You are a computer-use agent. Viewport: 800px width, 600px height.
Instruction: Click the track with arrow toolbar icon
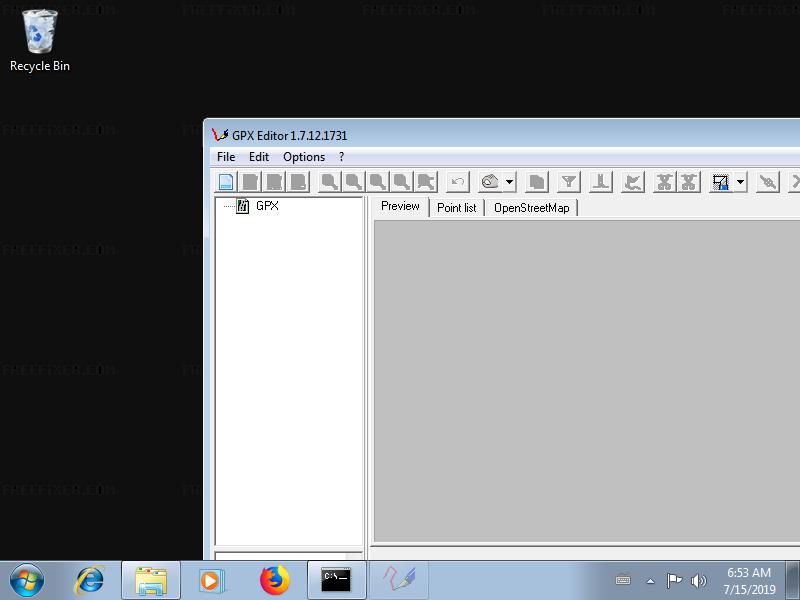(x=633, y=182)
